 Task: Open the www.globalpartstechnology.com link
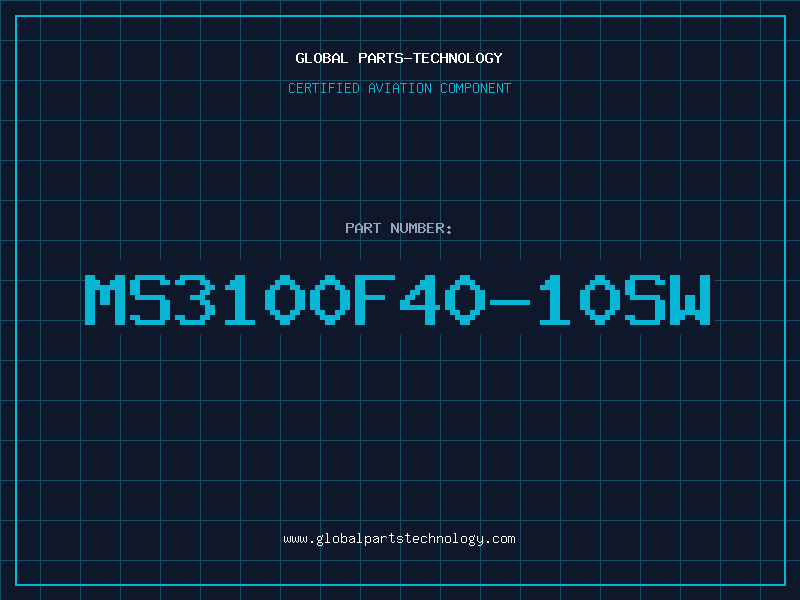click(399, 539)
